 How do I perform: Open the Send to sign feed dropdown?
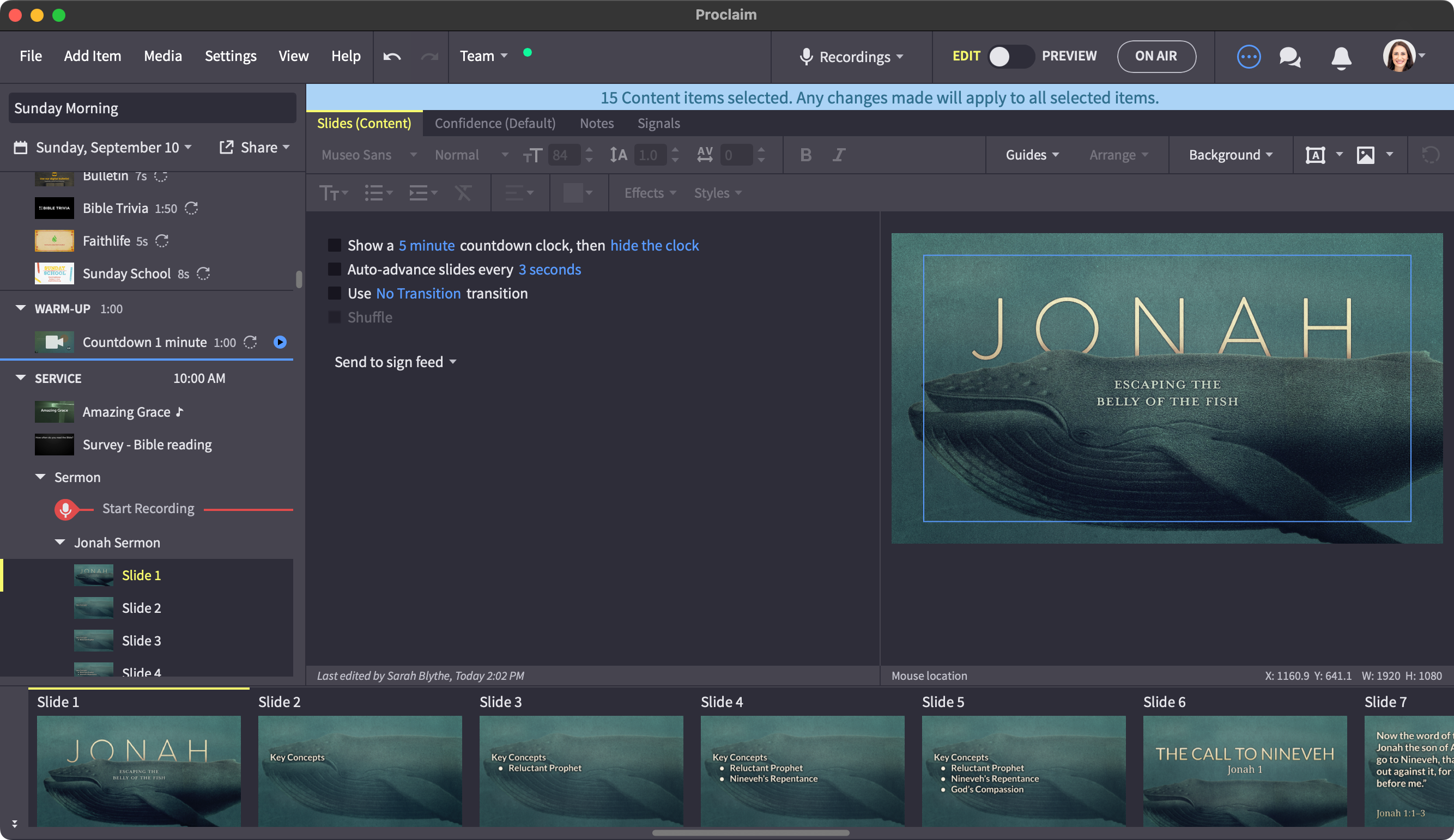pos(395,362)
